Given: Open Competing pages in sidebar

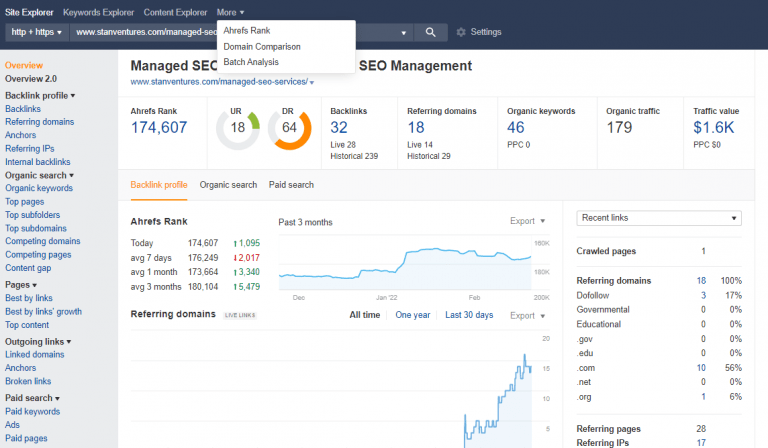Looking at the screenshot, I should click(x=38, y=255).
